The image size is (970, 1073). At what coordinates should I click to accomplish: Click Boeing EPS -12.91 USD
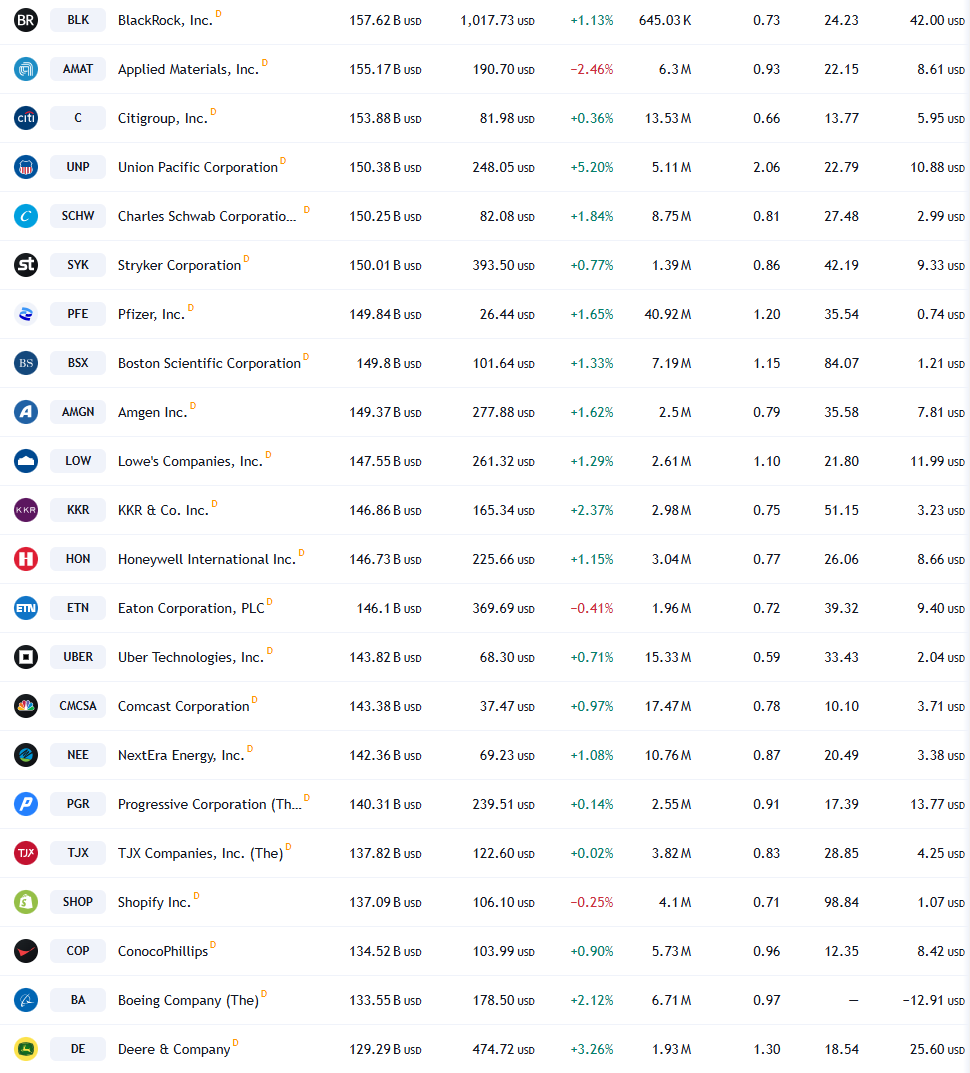point(934,1000)
